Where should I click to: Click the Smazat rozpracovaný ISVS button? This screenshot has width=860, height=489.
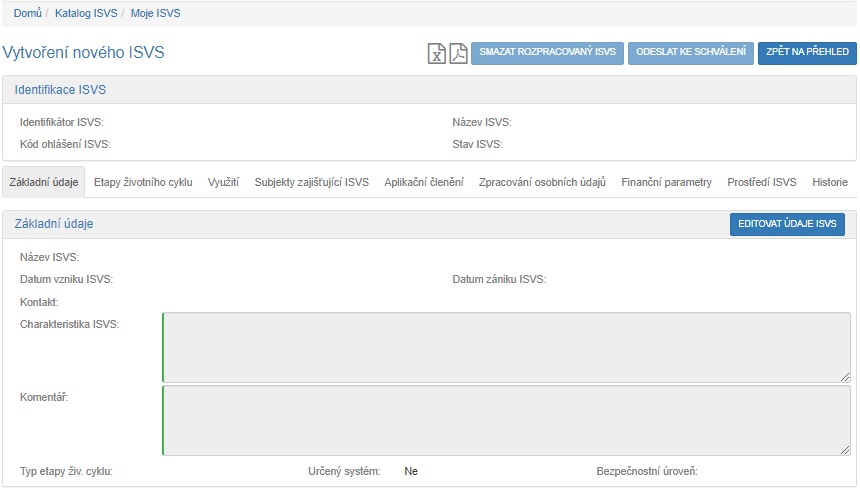pyautogui.click(x=547, y=53)
